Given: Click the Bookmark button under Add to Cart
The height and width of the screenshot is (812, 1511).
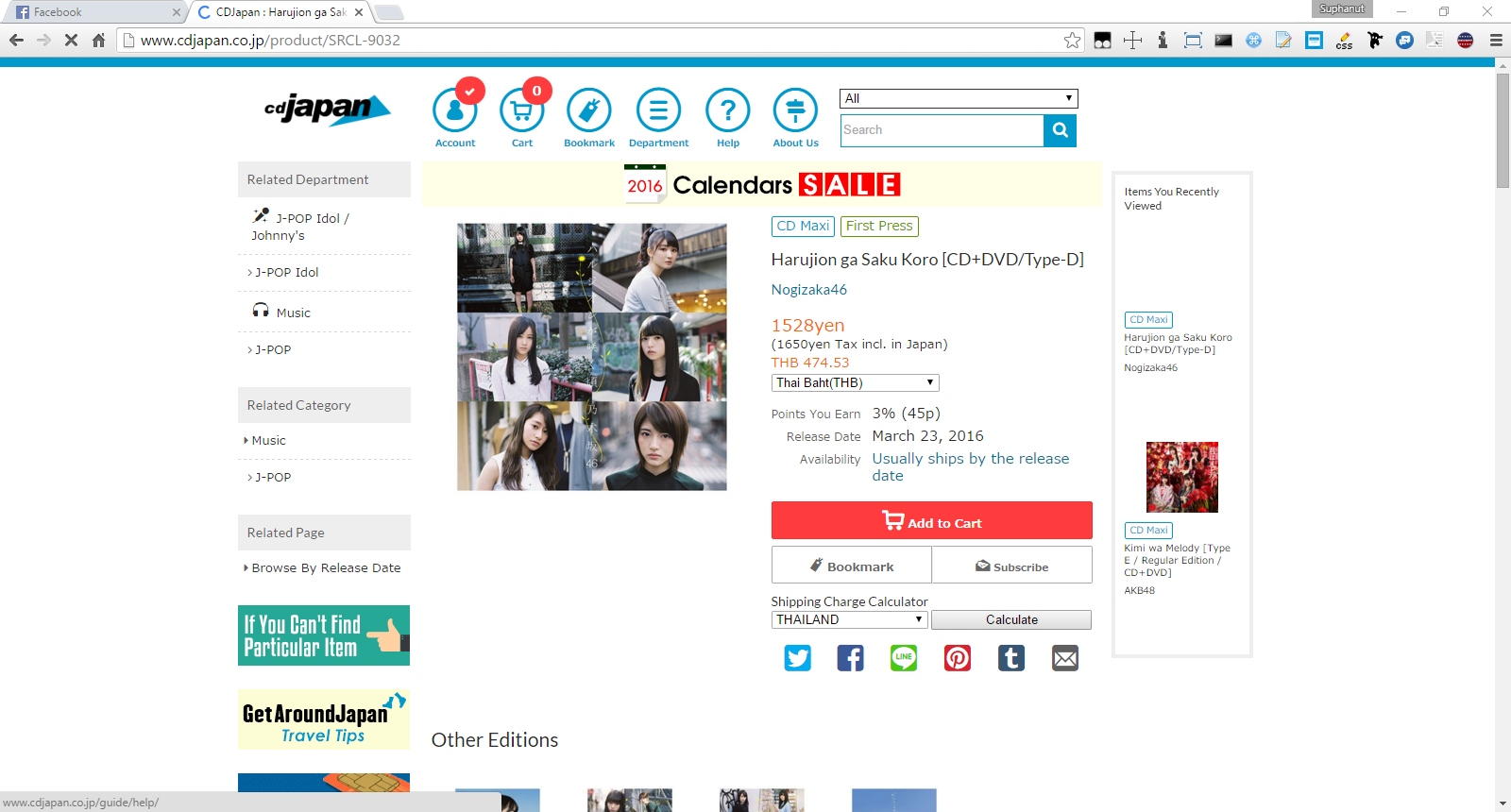Looking at the screenshot, I should pyautogui.click(x=852, y=566).
